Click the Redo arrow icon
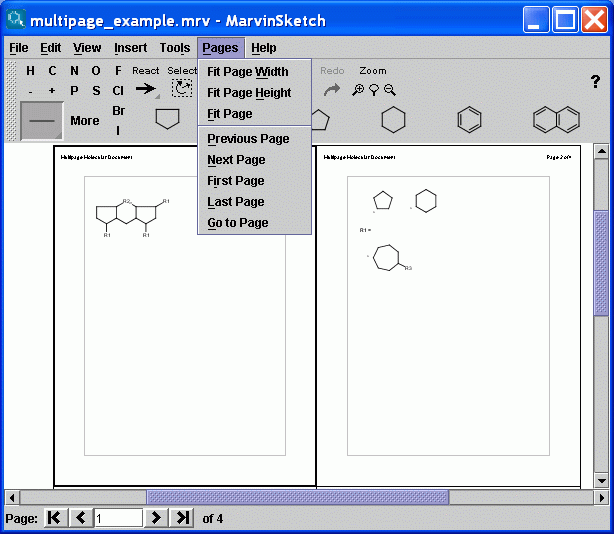614x534 pixels. (x=332, y=89)
